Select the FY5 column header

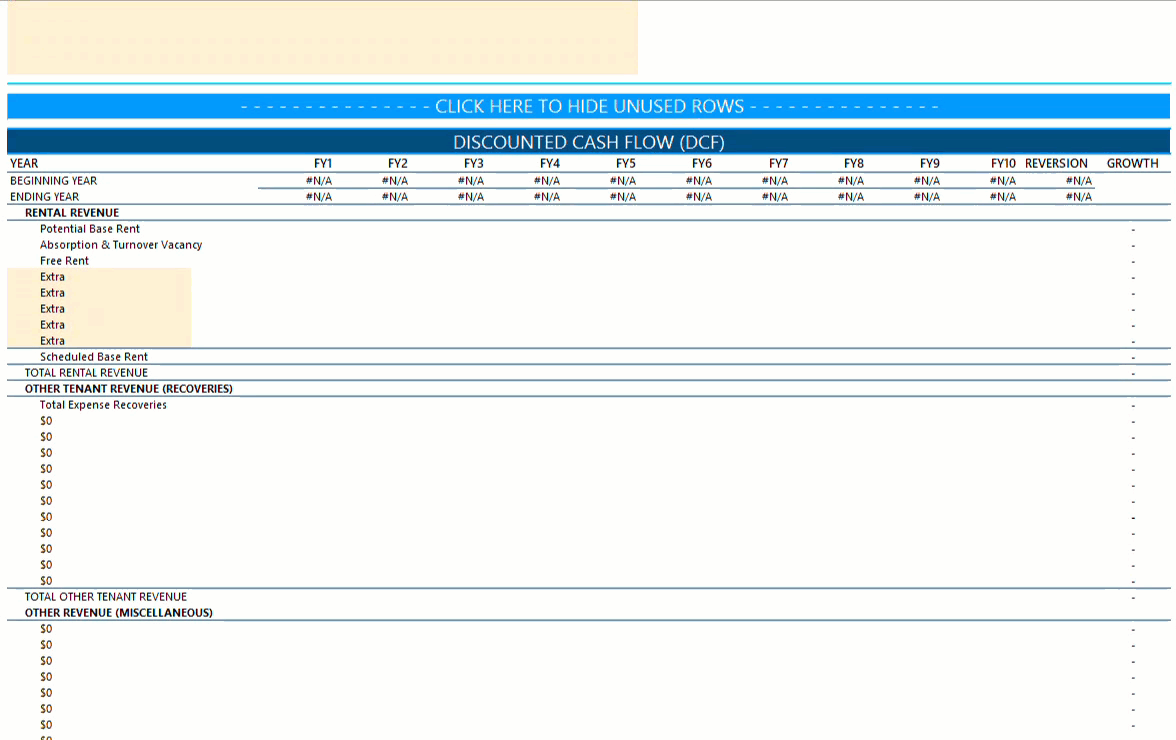[x=626, y=163]
